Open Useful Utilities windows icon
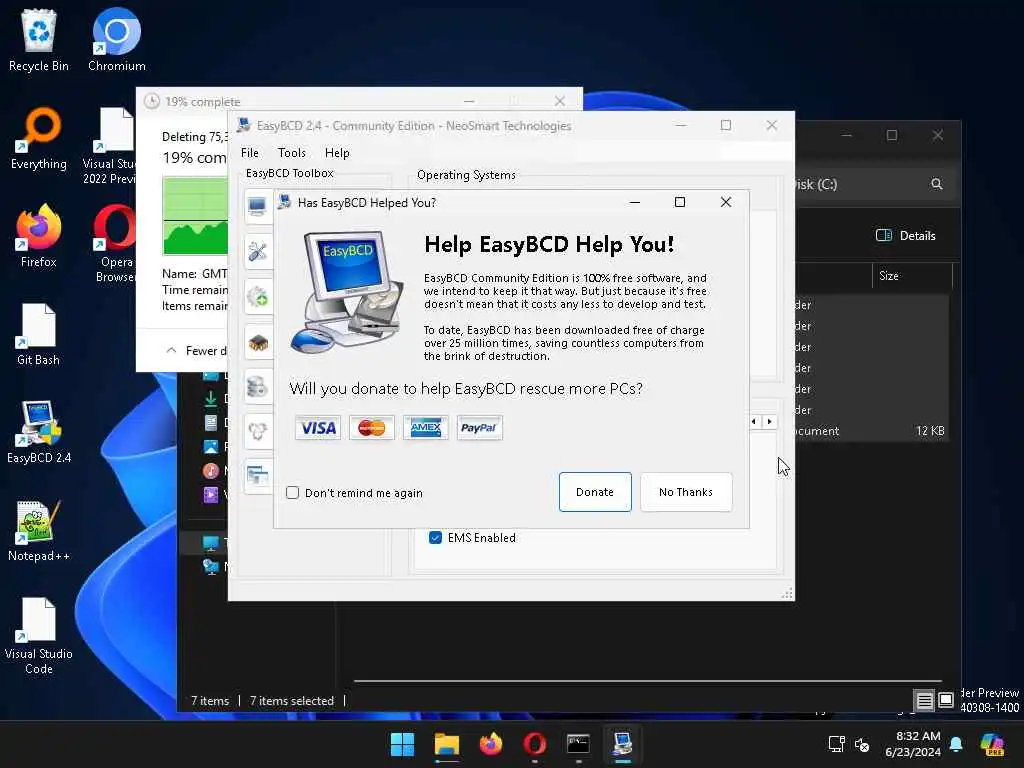This screenshot has width=1024, height=768. click(257, 477)
